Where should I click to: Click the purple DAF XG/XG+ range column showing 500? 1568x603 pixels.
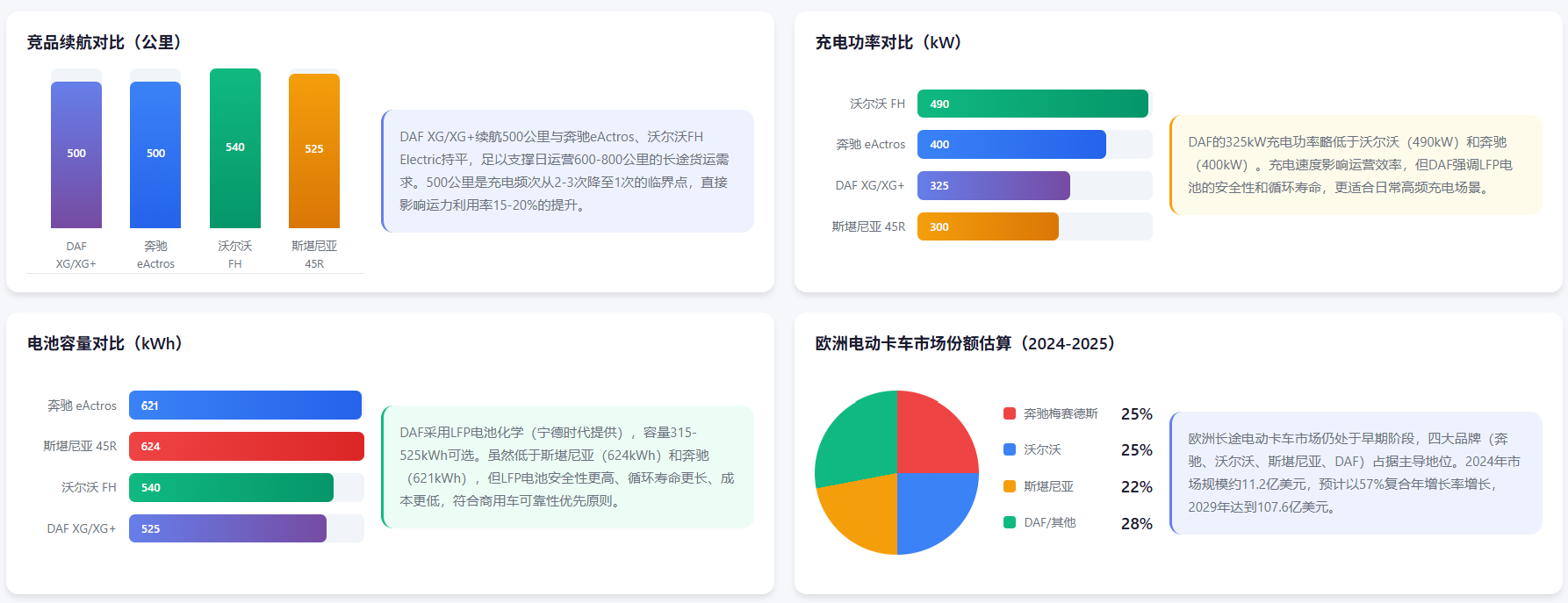[x=76, y=154]
